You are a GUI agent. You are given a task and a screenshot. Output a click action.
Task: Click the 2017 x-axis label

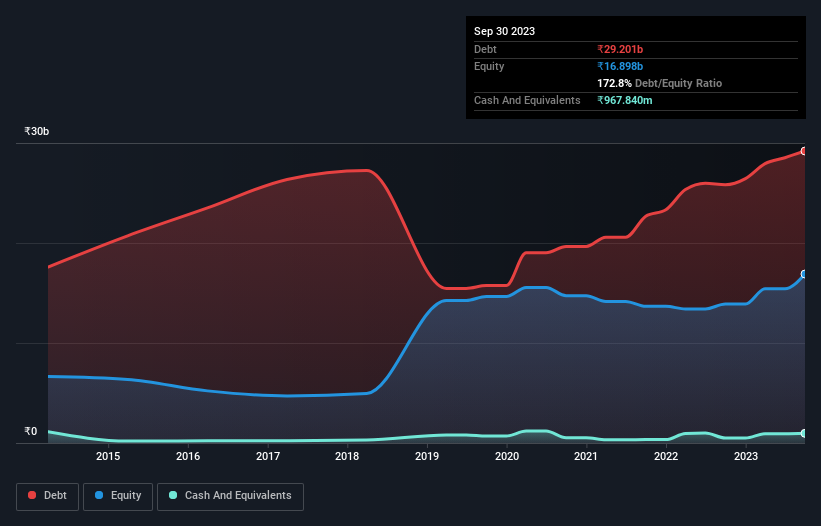tap(268, 456)
